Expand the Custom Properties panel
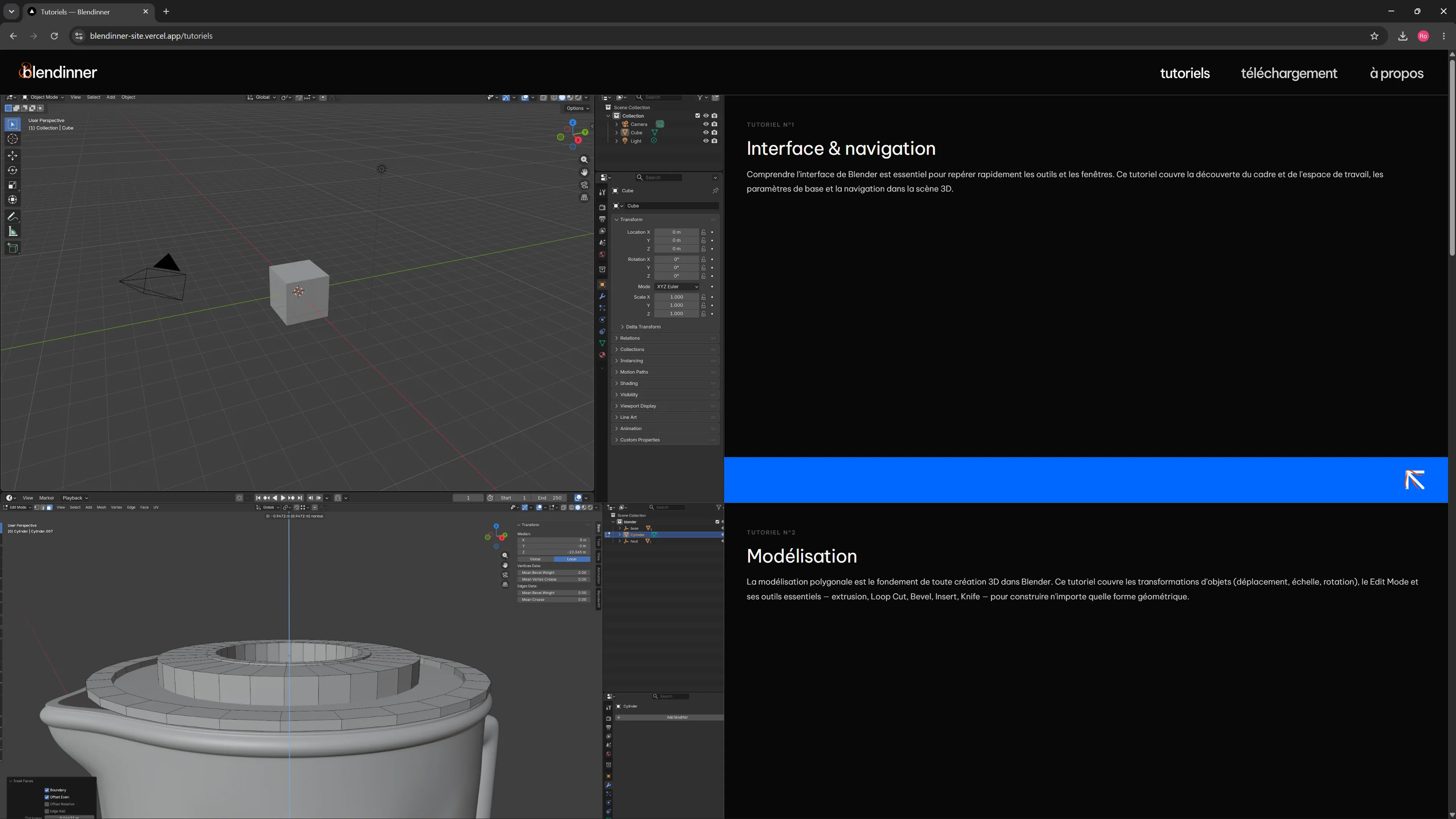The image size is (1456, 819). point(665,440)
